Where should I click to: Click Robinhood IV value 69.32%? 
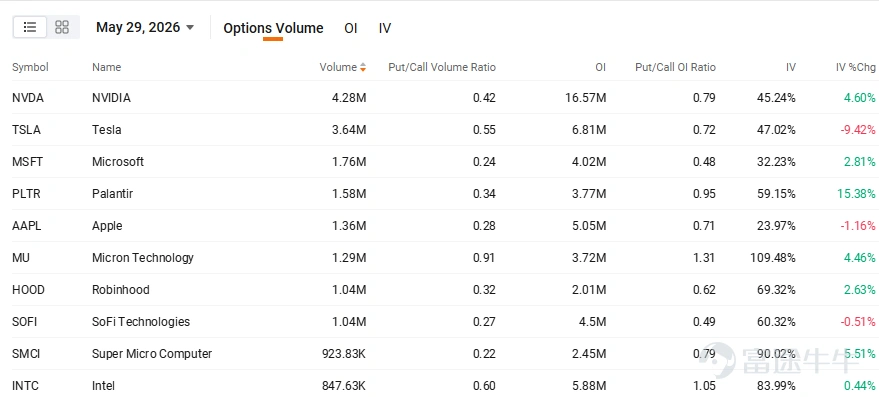(x=776, y=290)
